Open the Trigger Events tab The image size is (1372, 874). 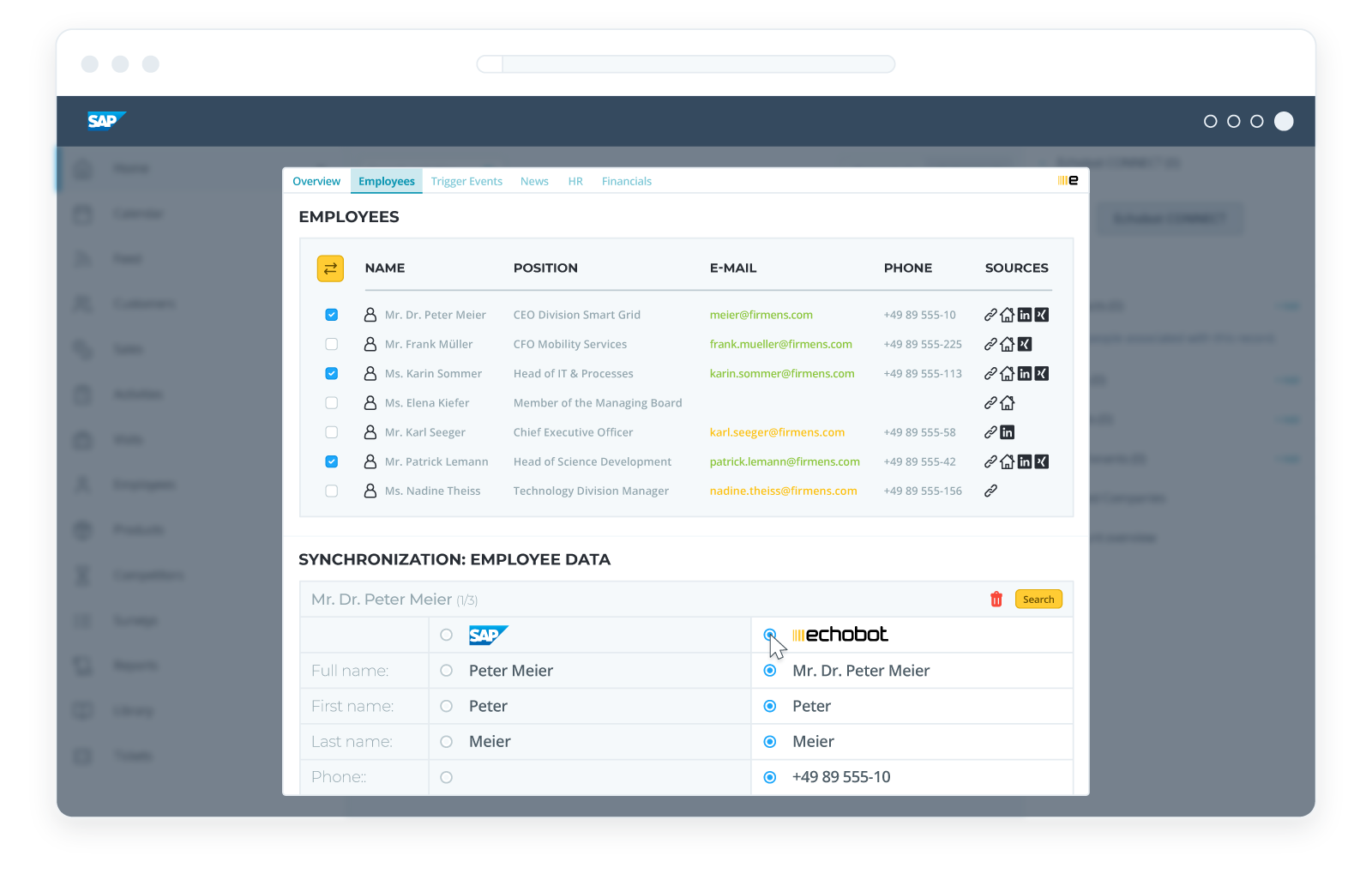coord(466,181)
